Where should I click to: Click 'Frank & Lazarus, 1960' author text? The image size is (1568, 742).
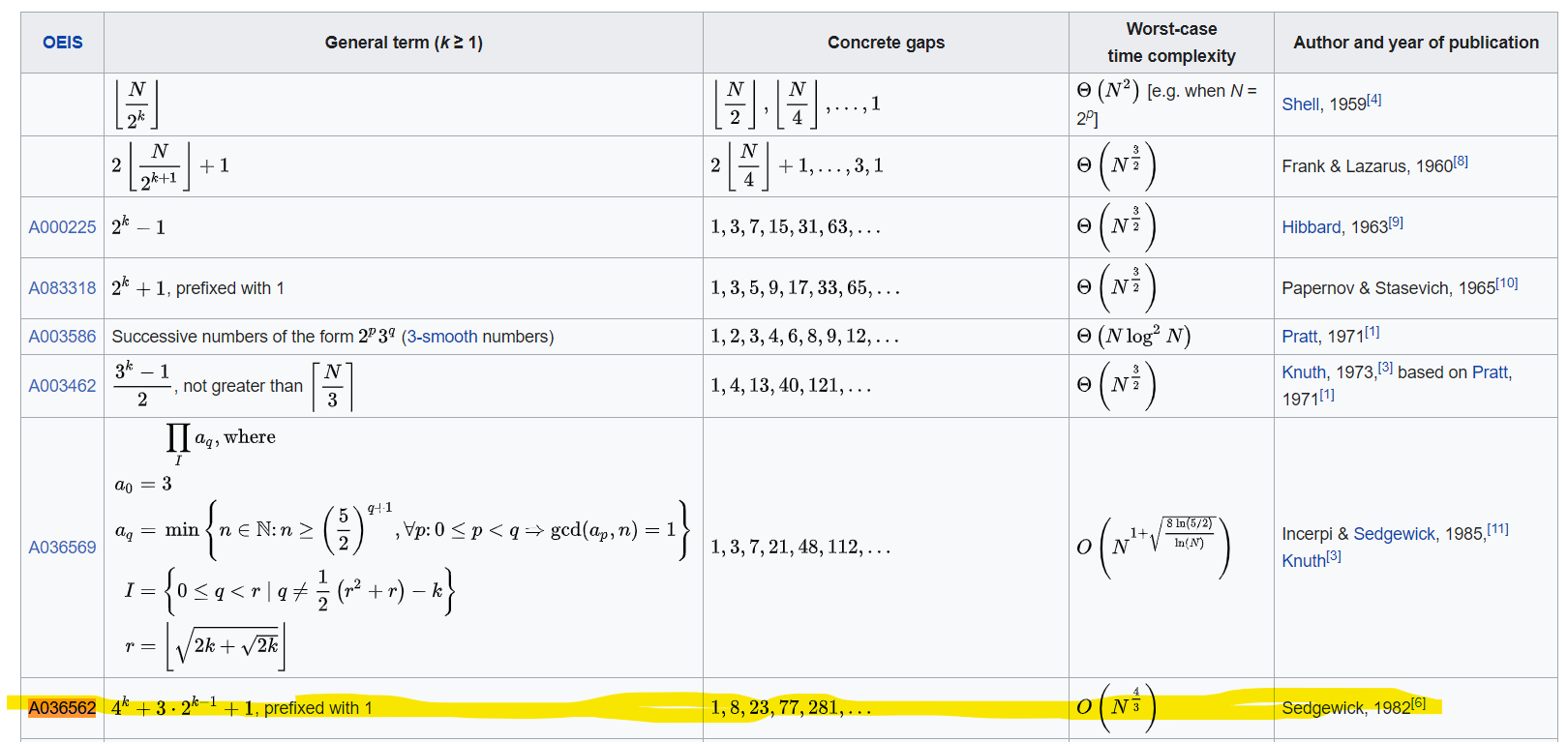tap(1367, 166)
